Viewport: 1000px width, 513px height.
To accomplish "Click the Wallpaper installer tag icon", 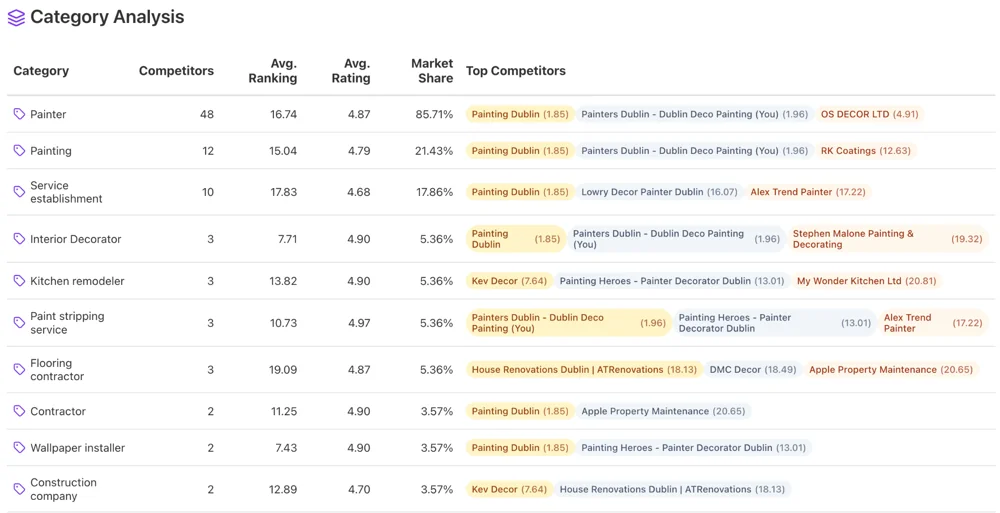I will click(x=19, y=448).
